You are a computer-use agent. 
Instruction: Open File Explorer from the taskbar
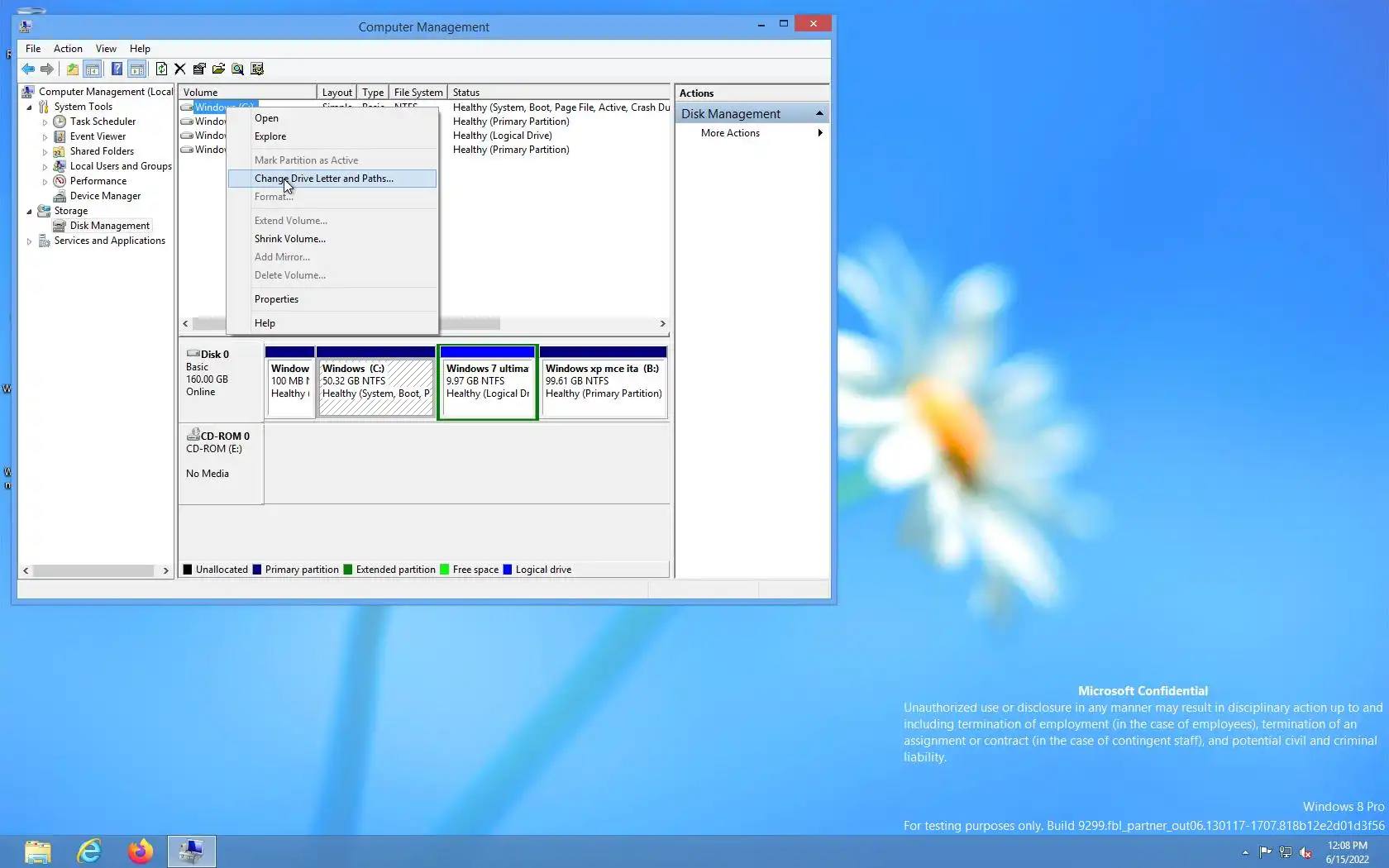click(x=38, y=851)
